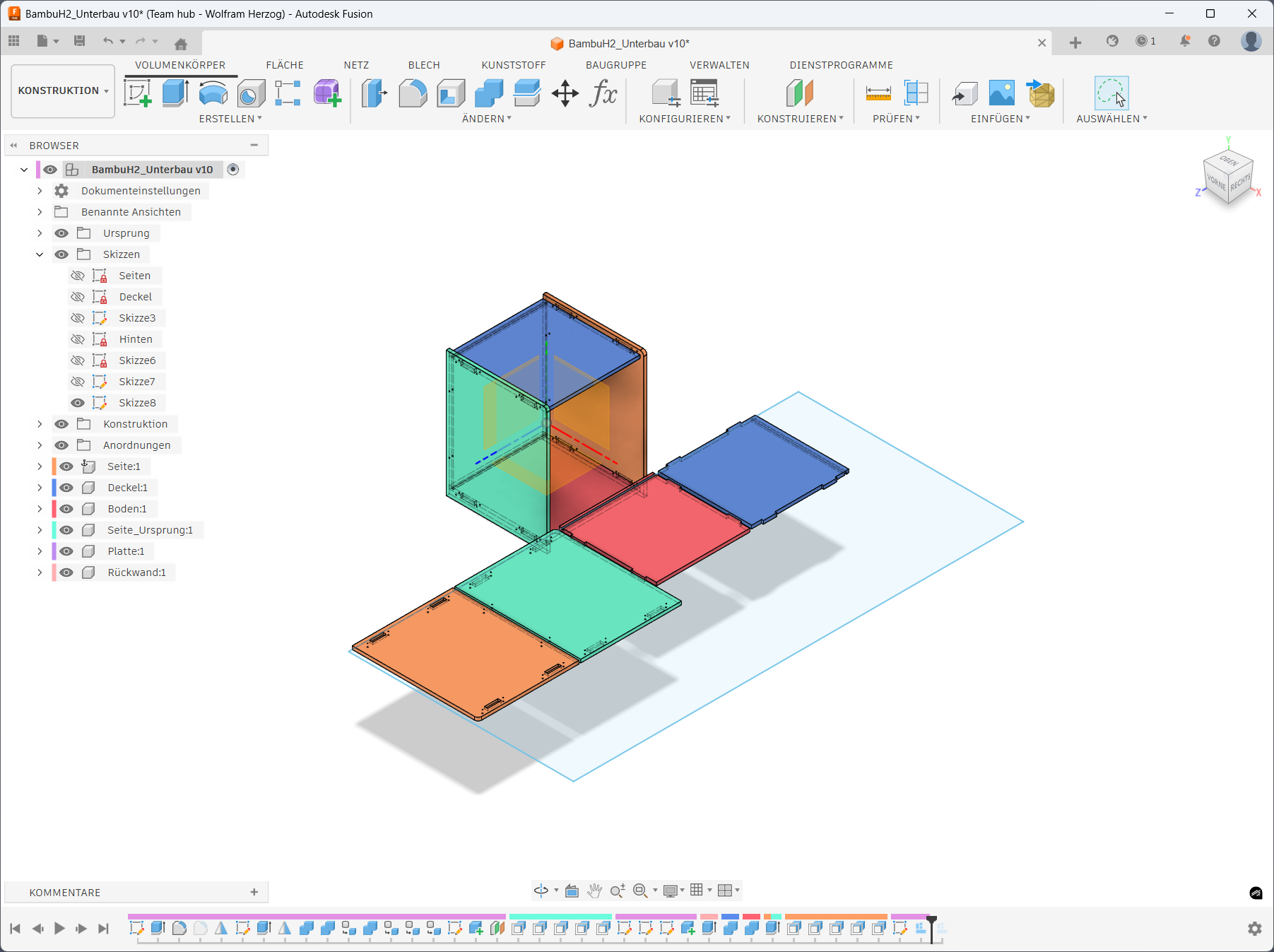Screen dimensions: 1274x952
Task: Click the Measure tool icon
Action: click(878, 93)
